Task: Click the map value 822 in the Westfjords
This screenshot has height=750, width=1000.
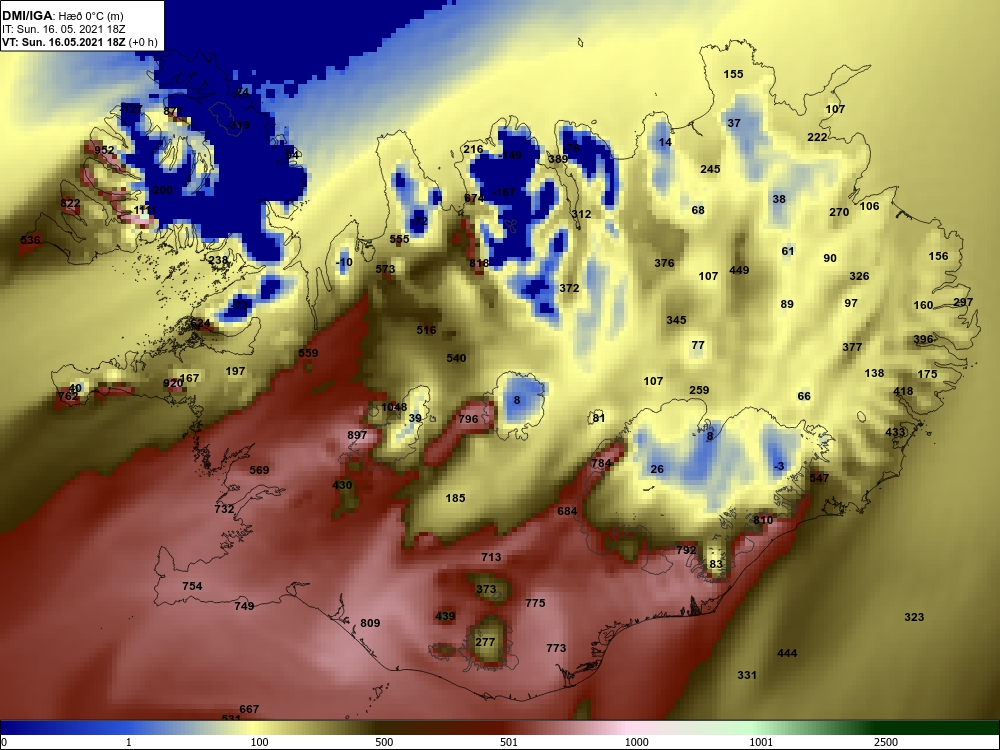Action: click(x=70, y=203)
